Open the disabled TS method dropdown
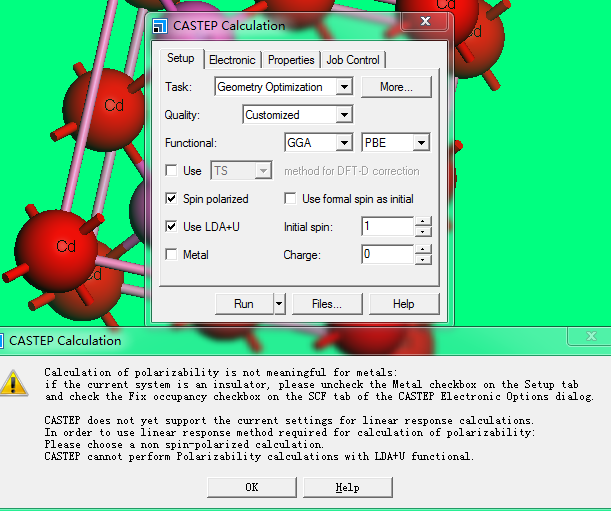The image size is (611, 511). (263, 171)
